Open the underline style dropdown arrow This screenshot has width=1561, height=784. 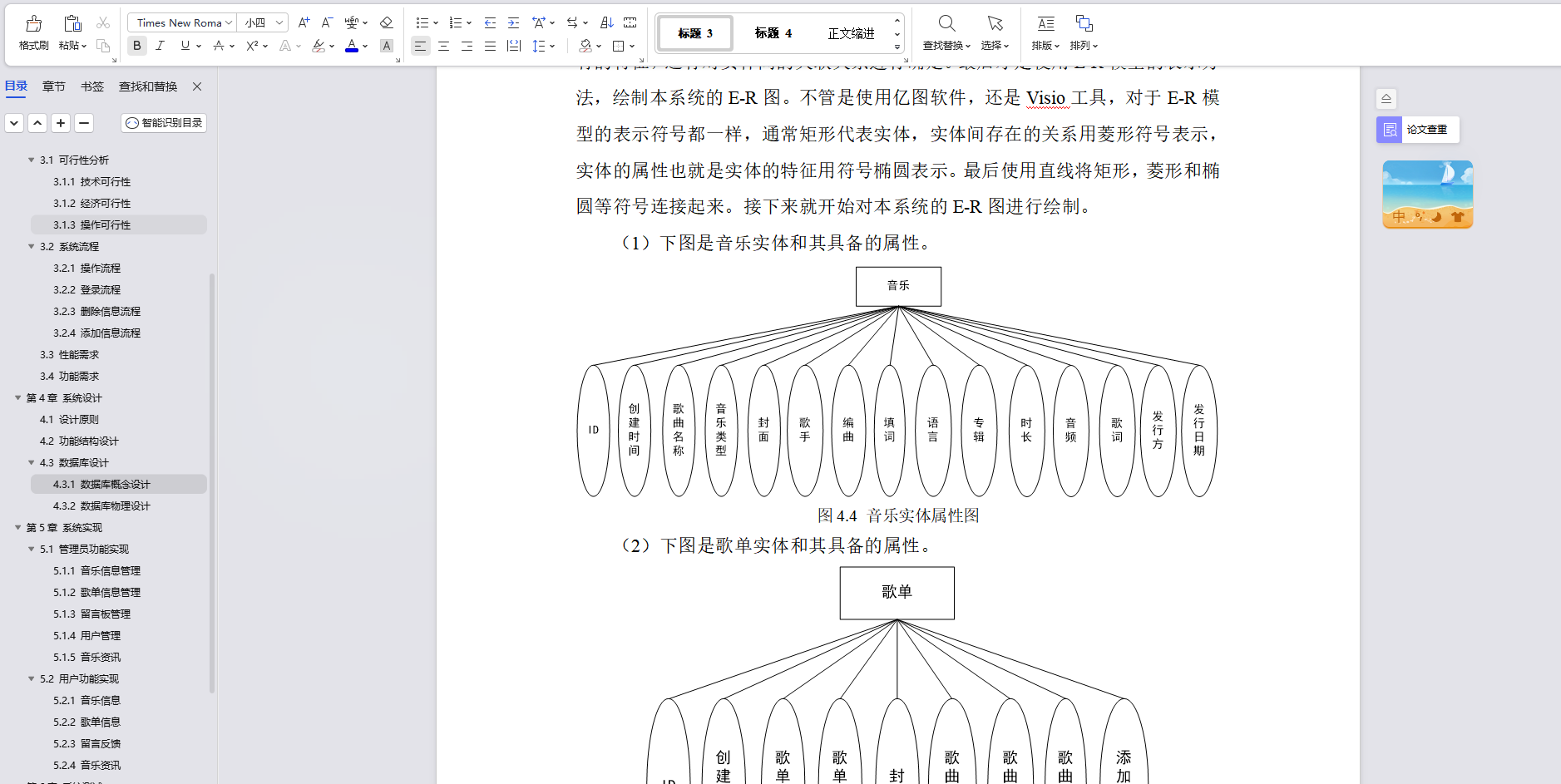pyautogui.click(x=198, y=46)
